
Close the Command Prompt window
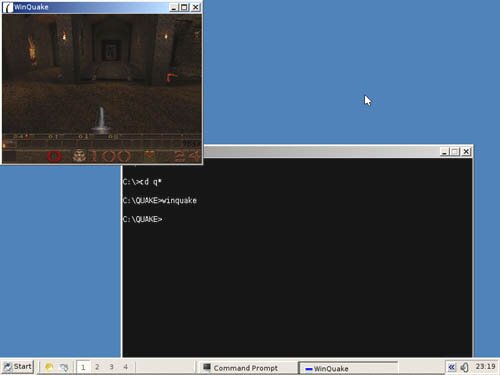tap(466, 152)
